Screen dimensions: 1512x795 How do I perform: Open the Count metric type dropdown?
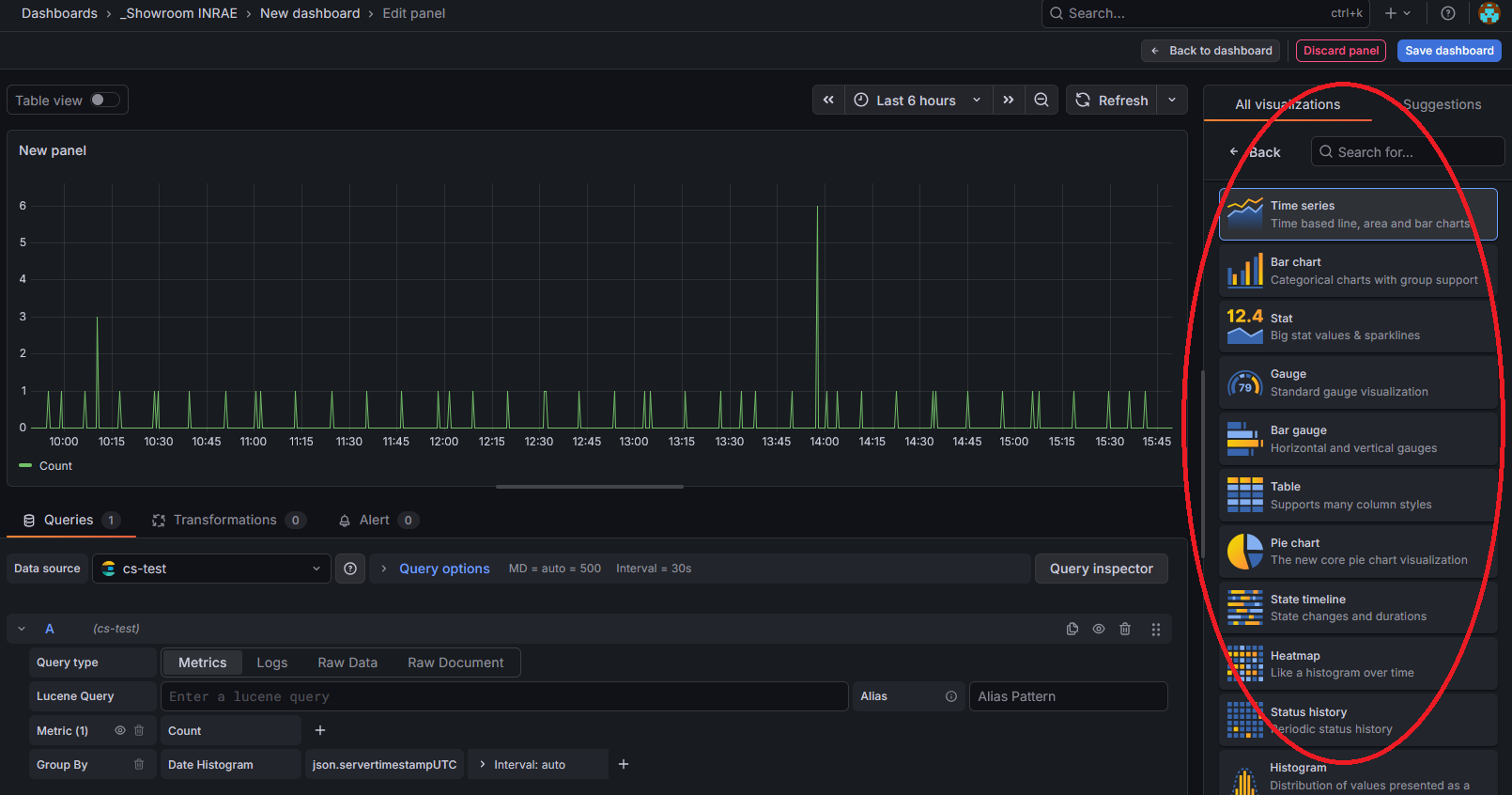[231, 730]
